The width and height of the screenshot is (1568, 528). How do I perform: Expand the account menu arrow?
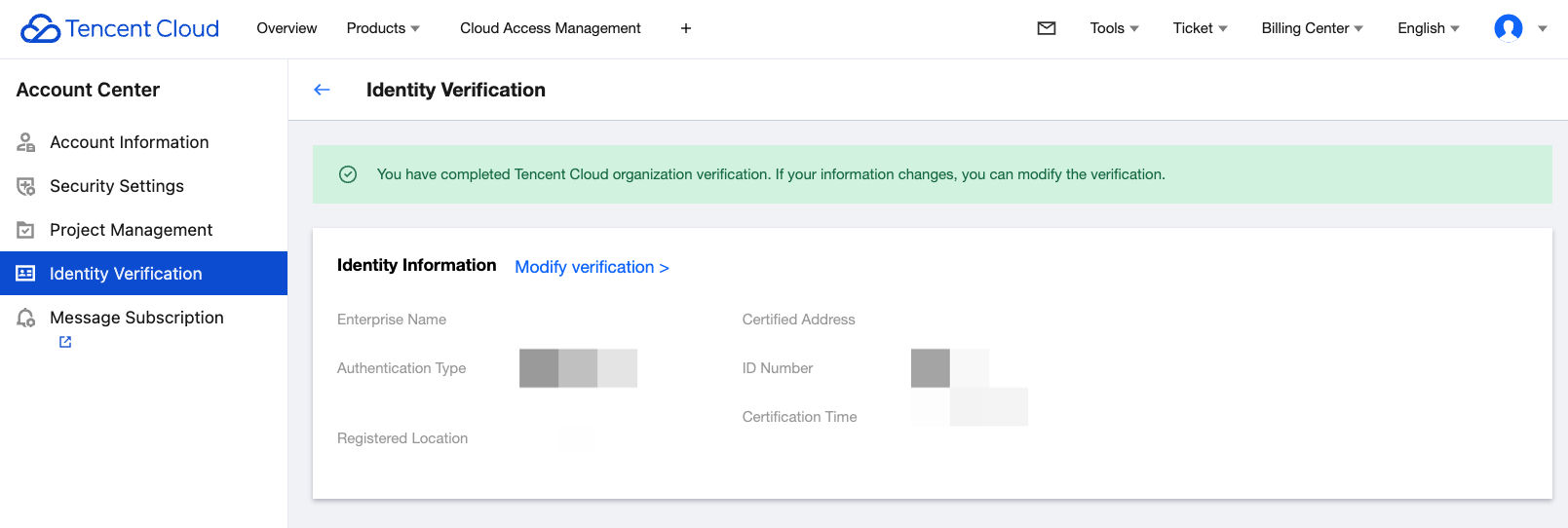pos(1543,28)
